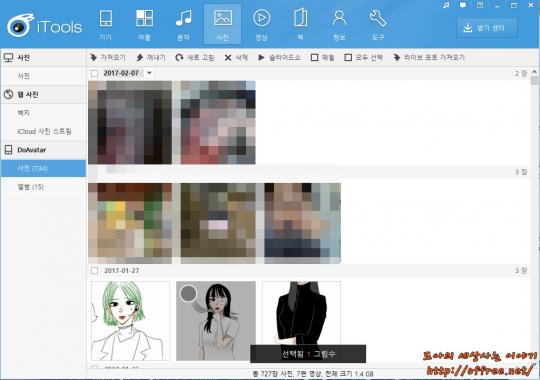
Task: Select the monitor icon beside 사진 sidebar header
Action: pos(8,58)
